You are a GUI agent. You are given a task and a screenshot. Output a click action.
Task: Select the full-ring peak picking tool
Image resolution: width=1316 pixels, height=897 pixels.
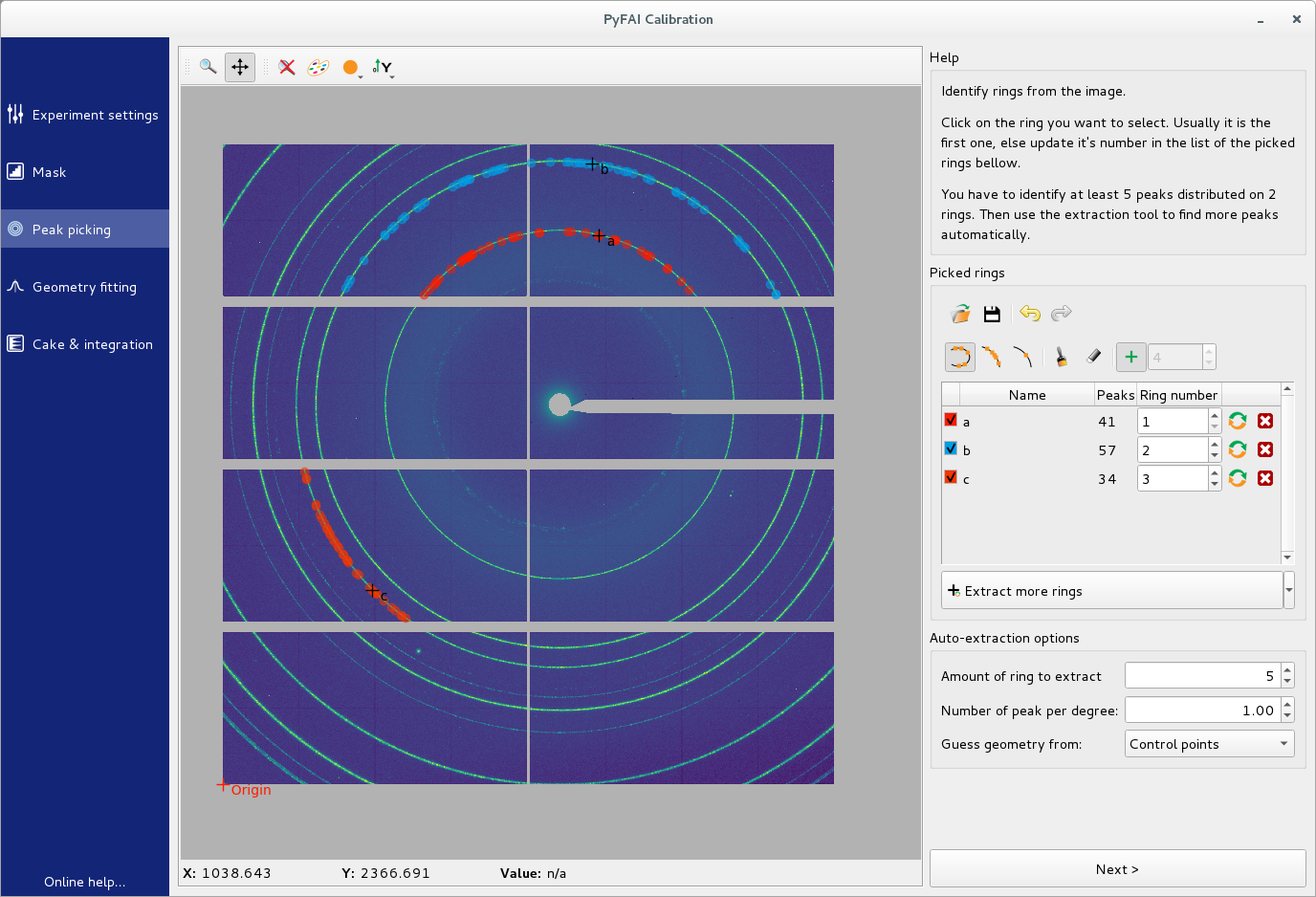959,356
